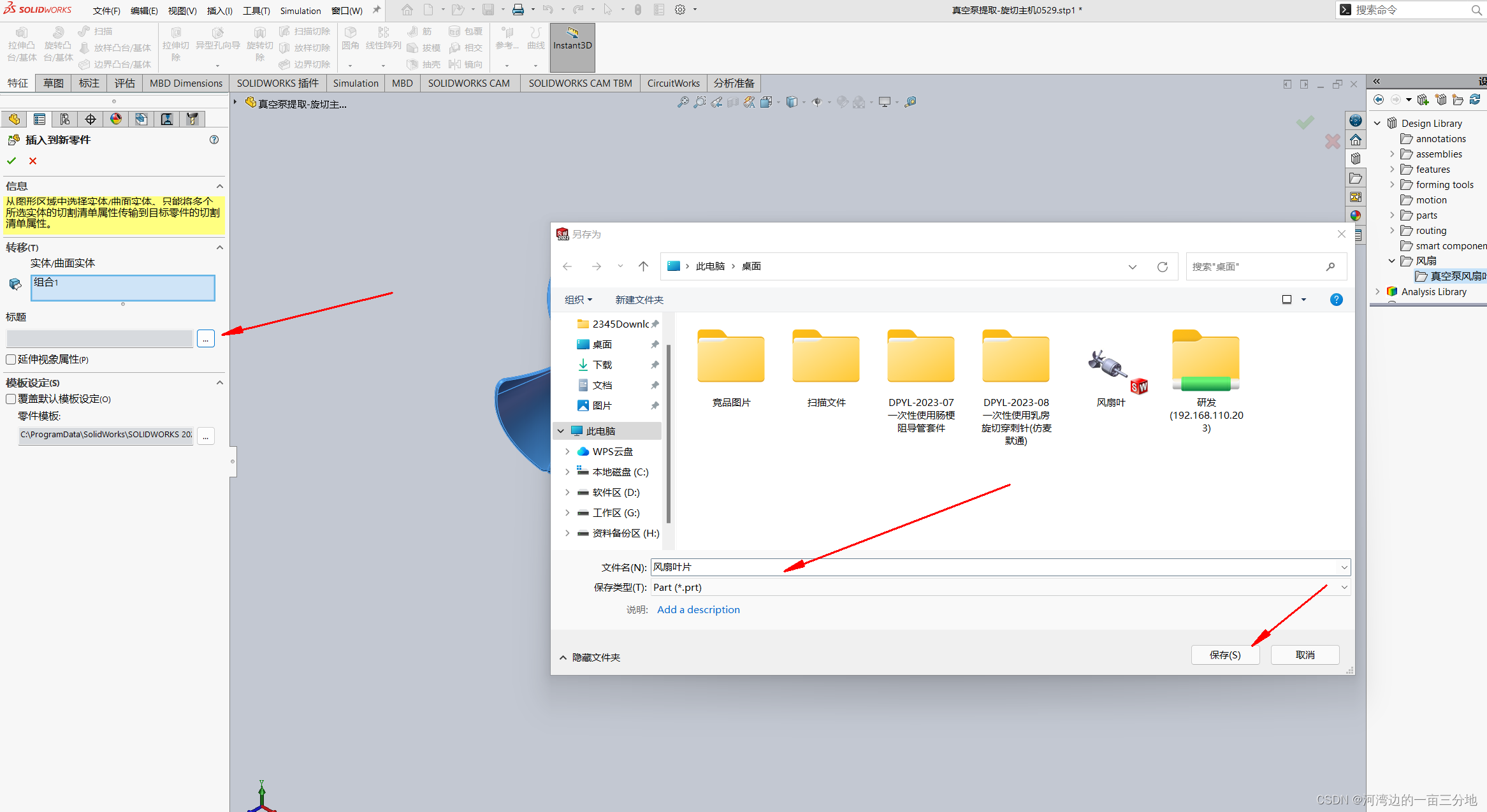1487x812 pixels.
Task: Click the Instant3D toolbar button
Action: (x=572, y=46)
